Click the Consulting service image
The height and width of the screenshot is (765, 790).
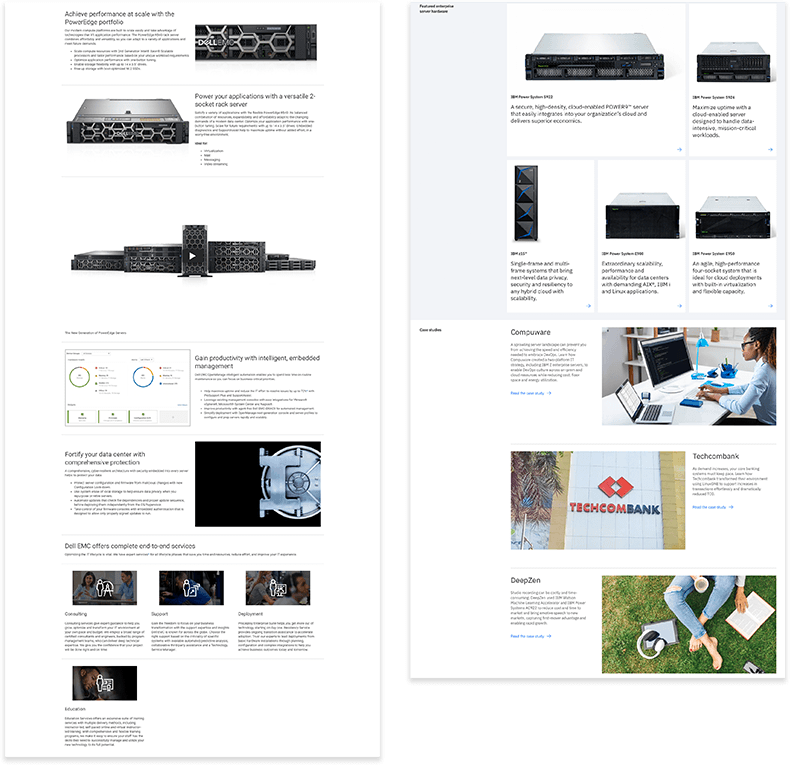pyautogui.click(x=105, y=588)
